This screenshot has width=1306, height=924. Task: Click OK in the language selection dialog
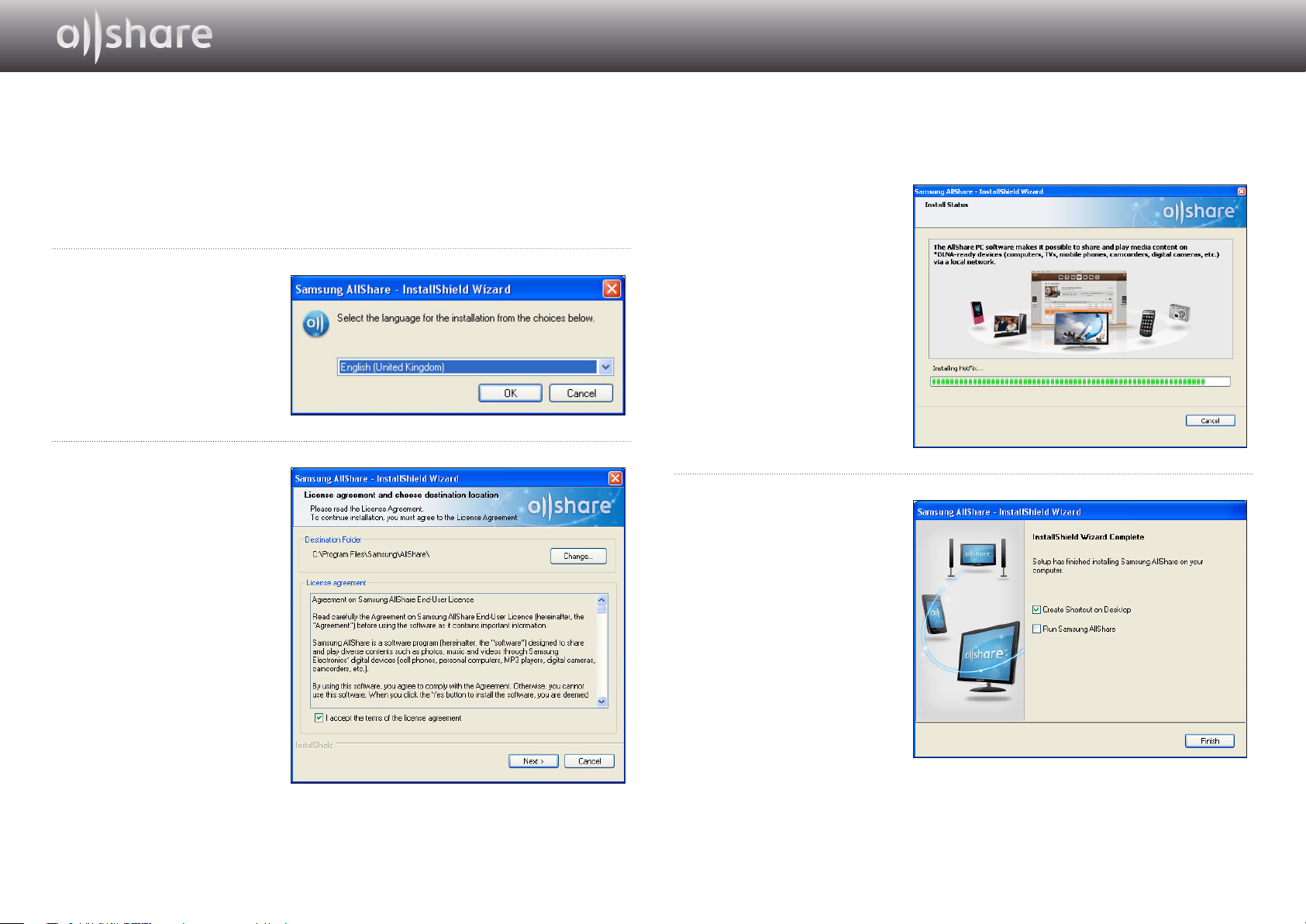(x=510, y=393)
